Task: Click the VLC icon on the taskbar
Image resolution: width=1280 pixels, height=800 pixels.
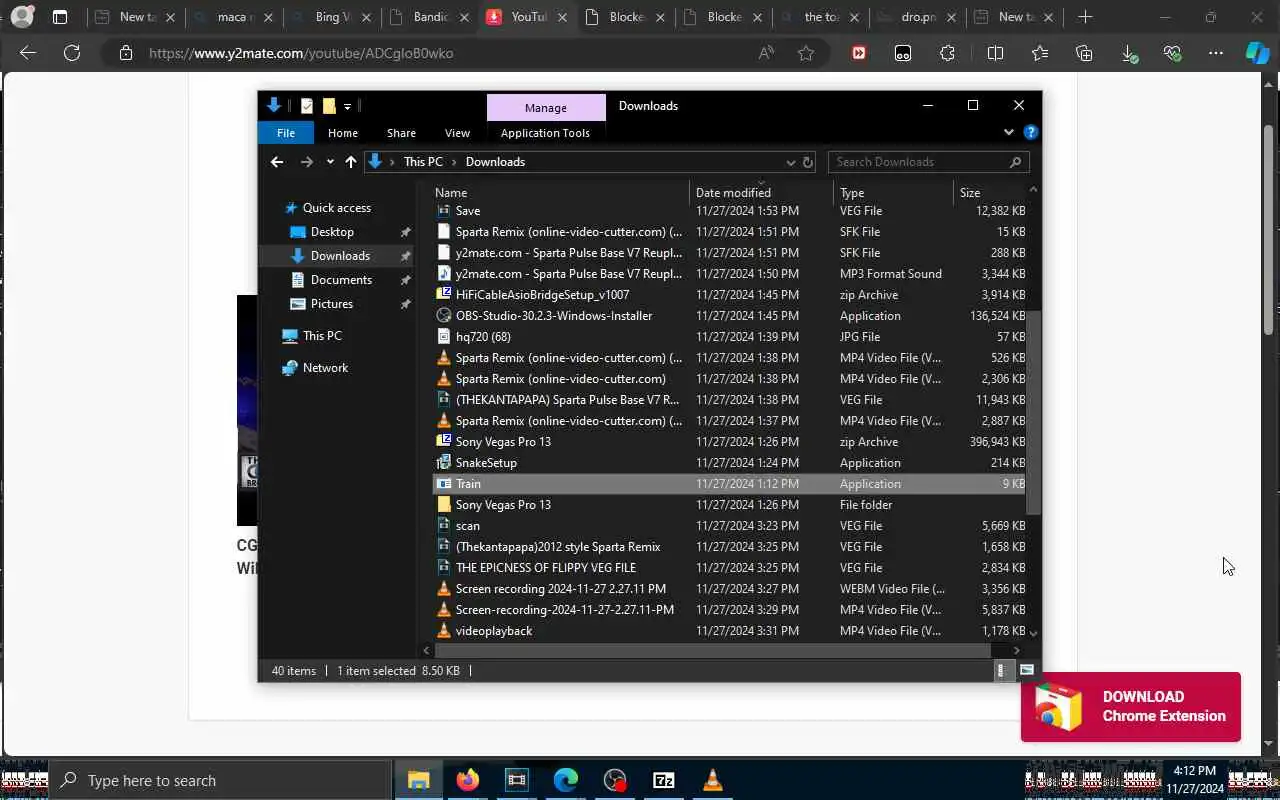Action: coord(713,780)
